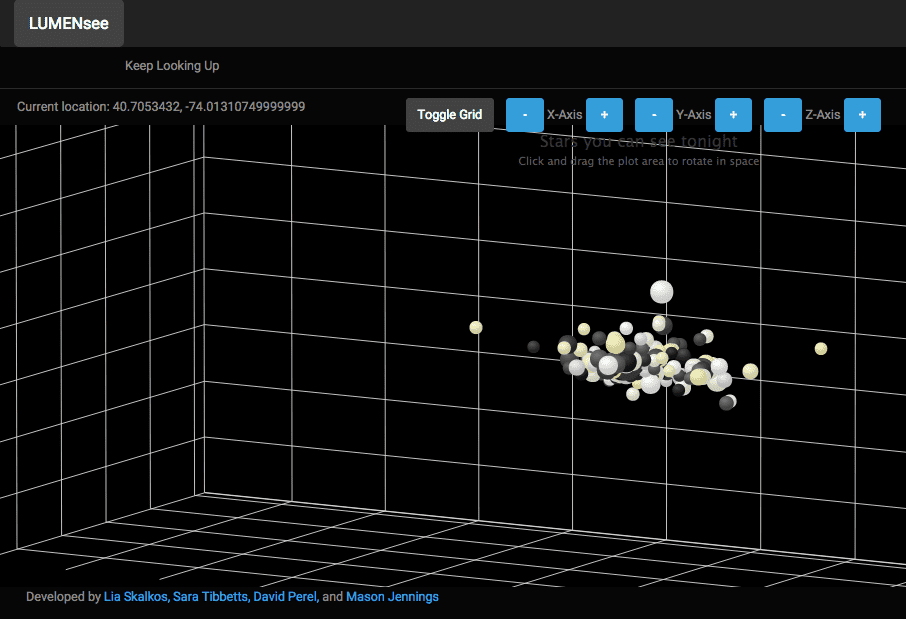
Task: Open Sara Tibbetts developer link
Action: [211, 596]
